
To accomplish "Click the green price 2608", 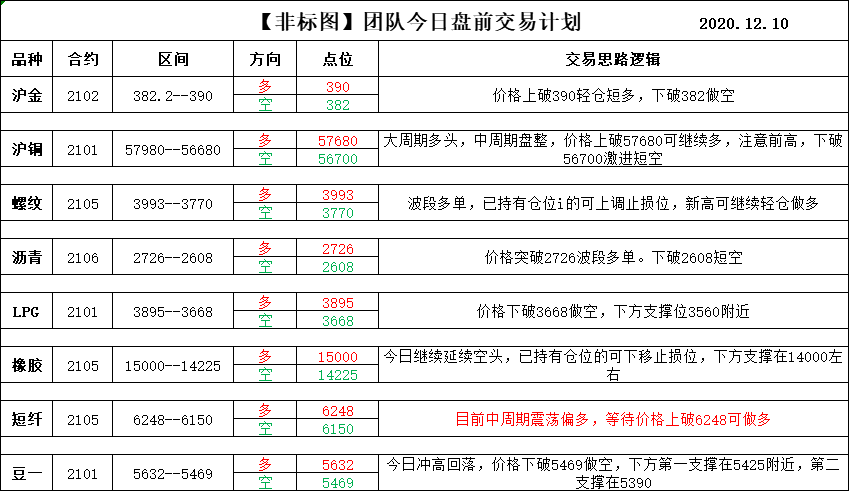I will 338,266.
